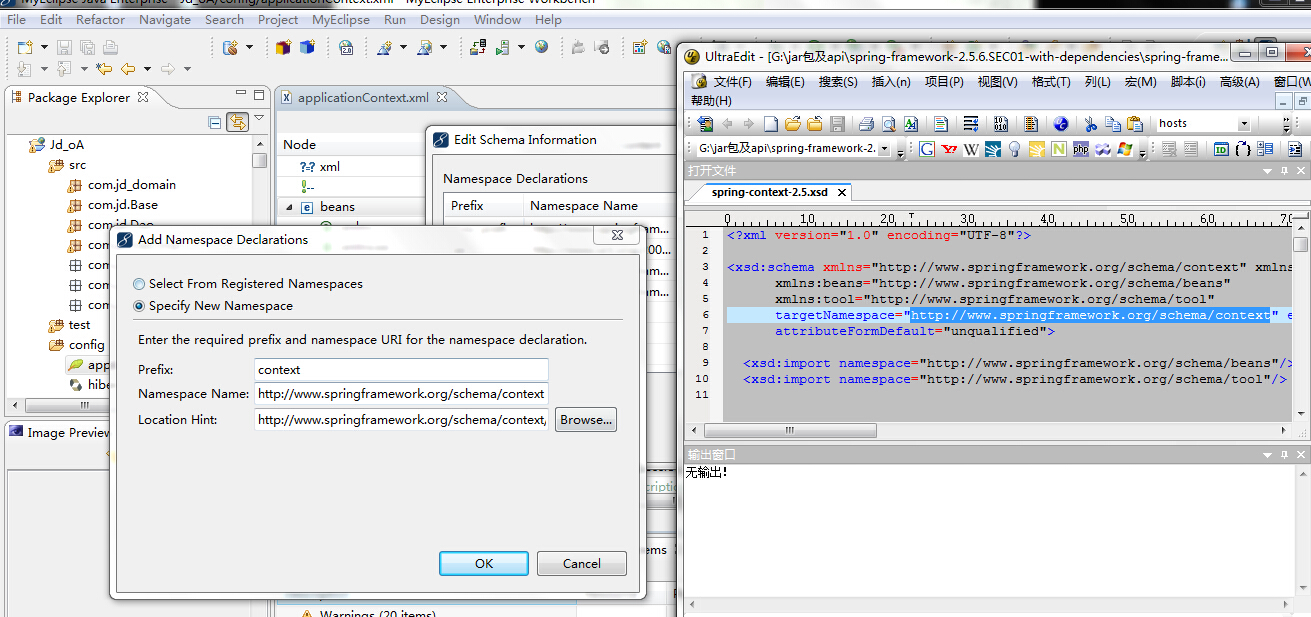Click UltraEdit print preview icon
The height and width of the screenshot is (617, 1311).
pyautogui.click(x=888, y=124)
